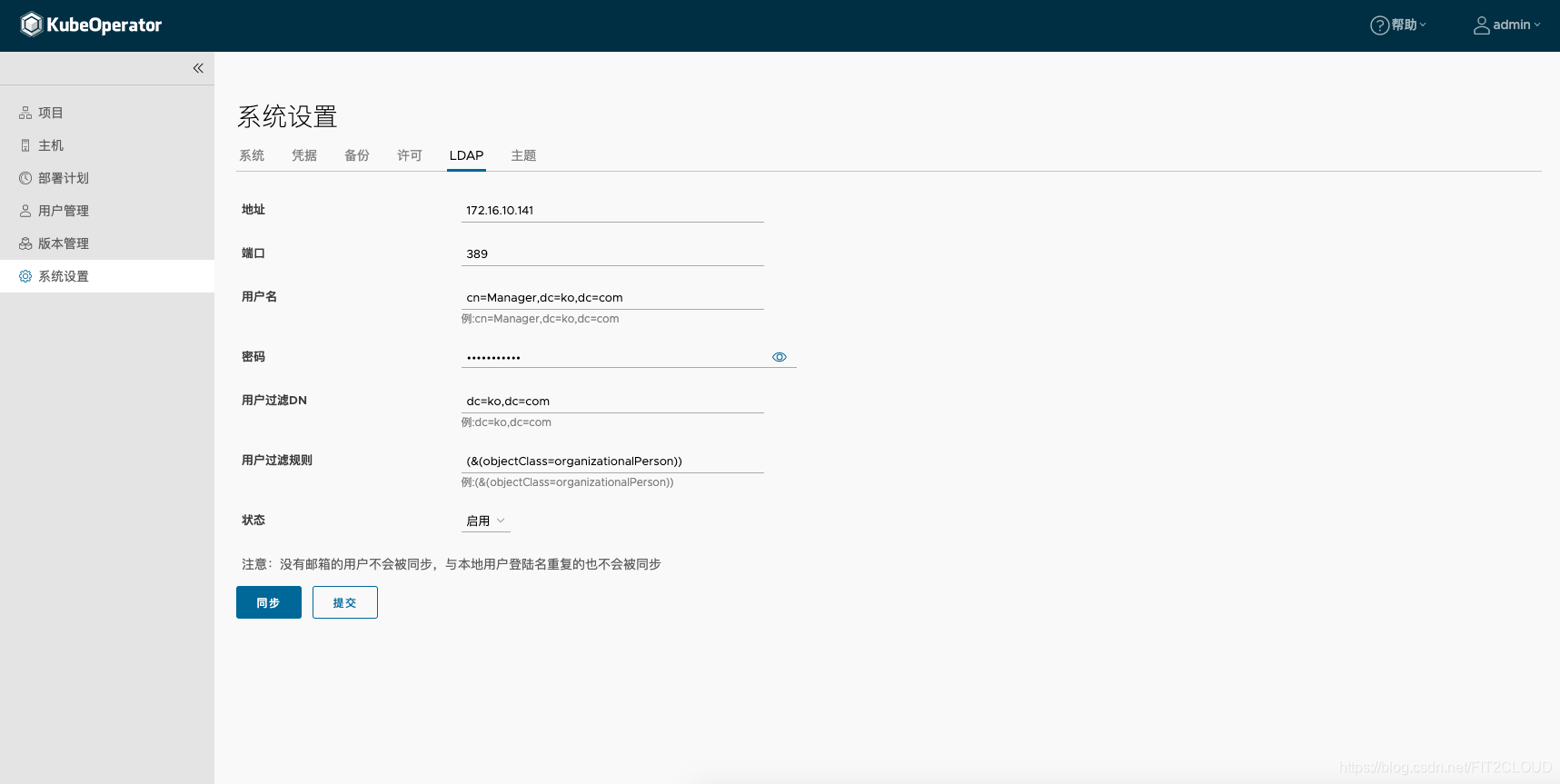This screenshot has width=1560, height=784.
Task: Expand the 帮助 menu chevron
Action: tap(1423, 25)
